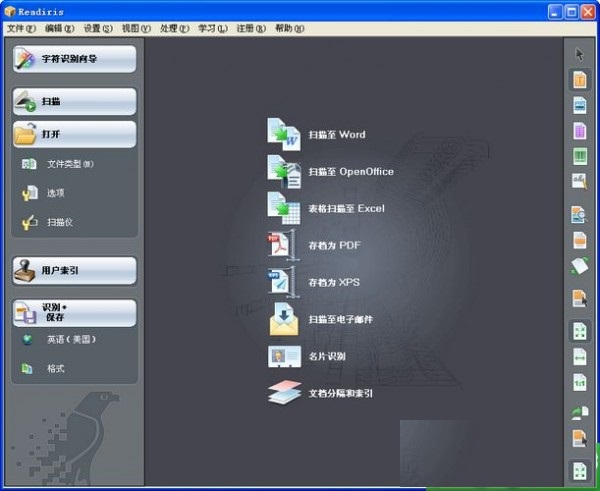Open the 文件 menu
600x491 pixels.
[21, 29]
